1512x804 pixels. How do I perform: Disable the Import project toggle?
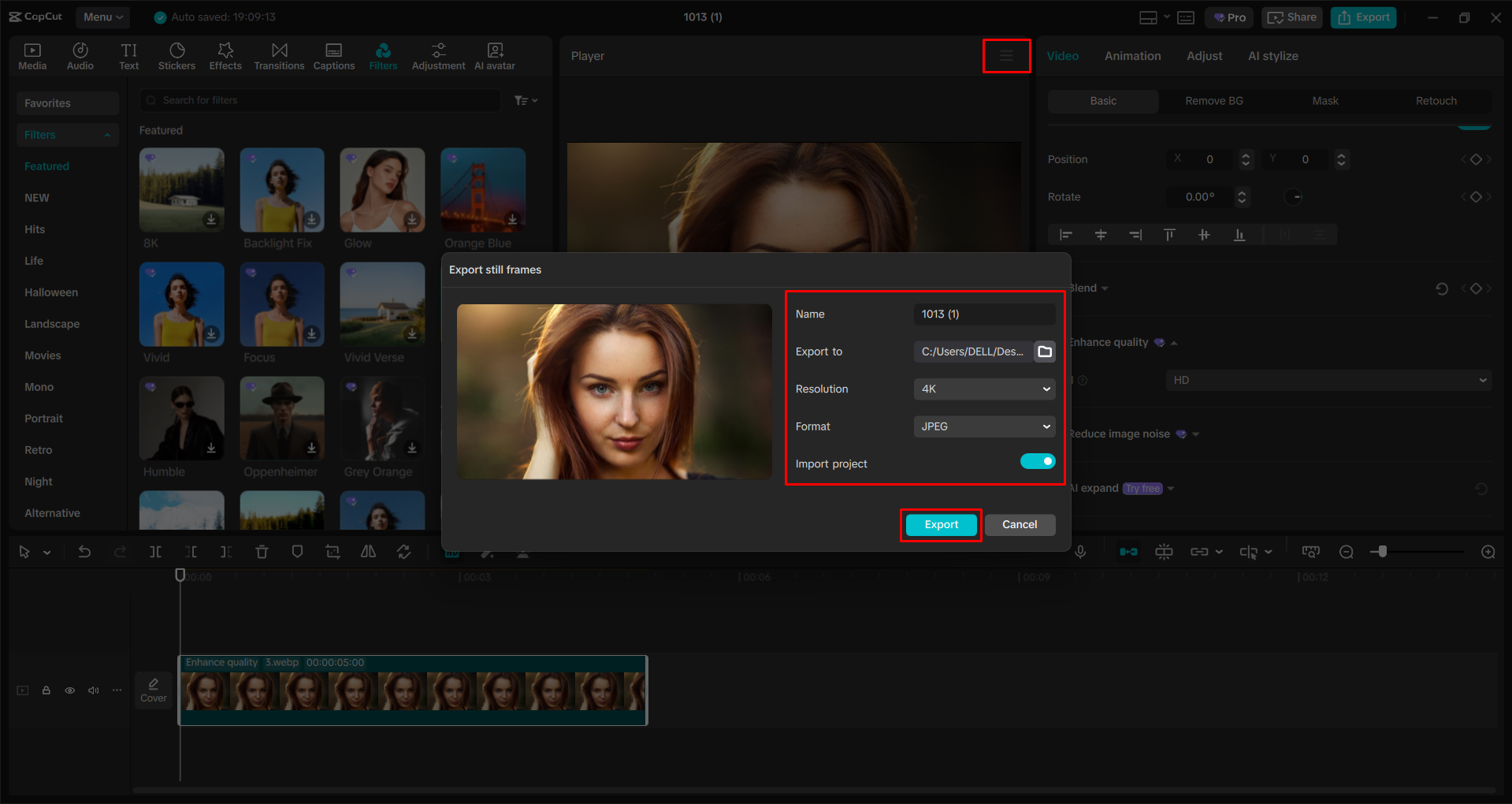pos(1037,461)
